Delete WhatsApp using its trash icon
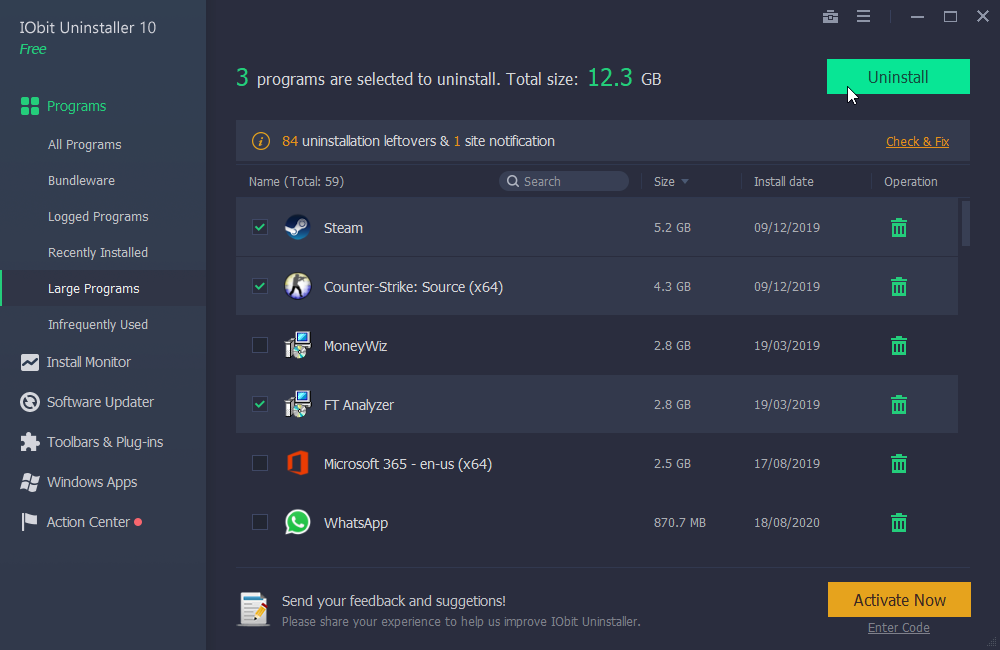 899,522
